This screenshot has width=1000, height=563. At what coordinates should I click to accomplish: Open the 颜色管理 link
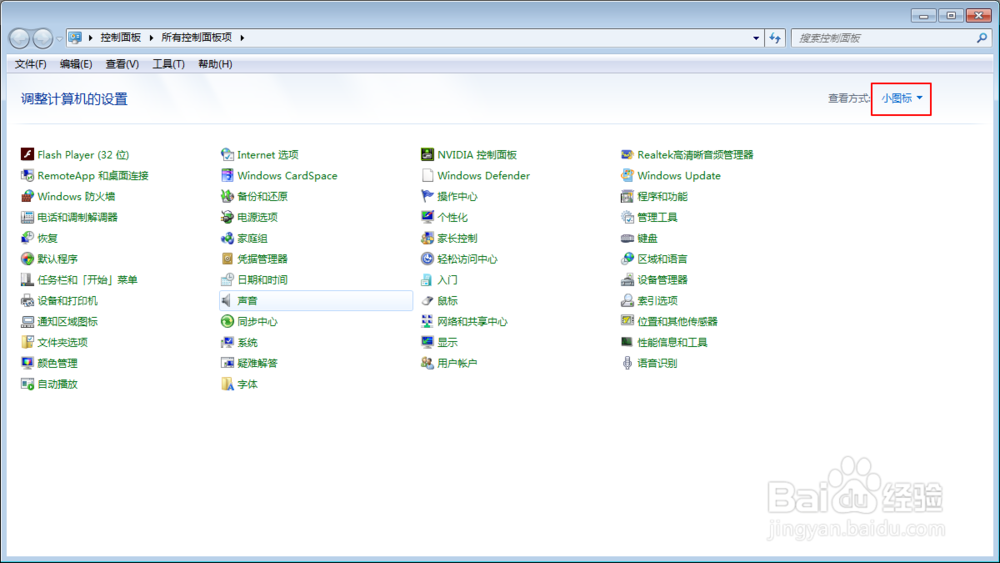point(57,363)
